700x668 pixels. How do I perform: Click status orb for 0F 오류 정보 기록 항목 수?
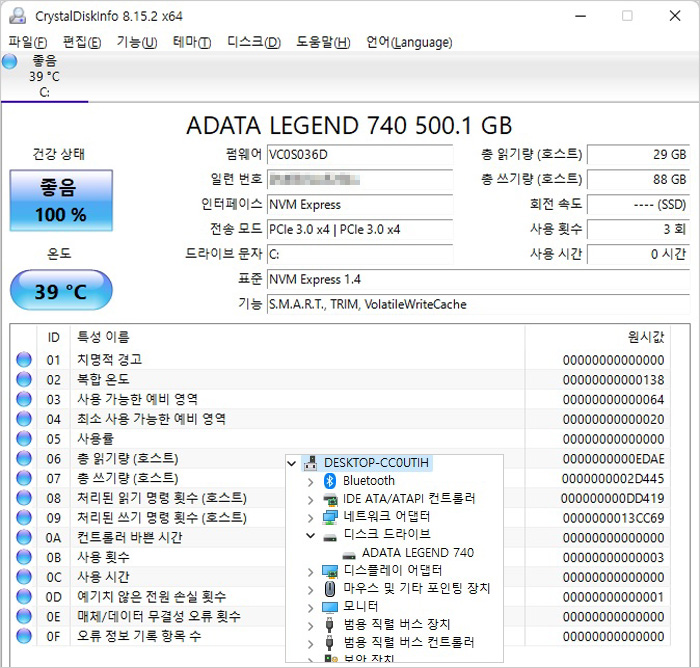[x=24, y=636]
